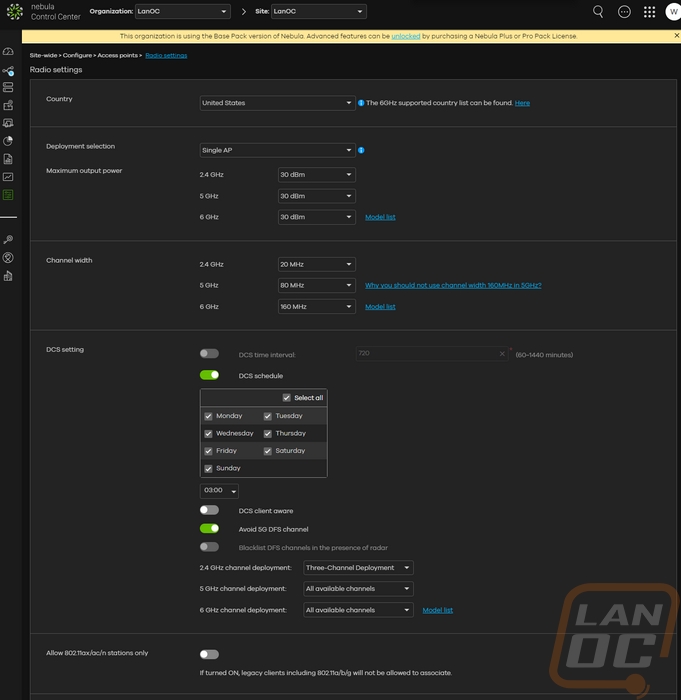Open the 160MHz in 5GHz explanation link
This screenshot has height=700, width=681.
point(453,285)
